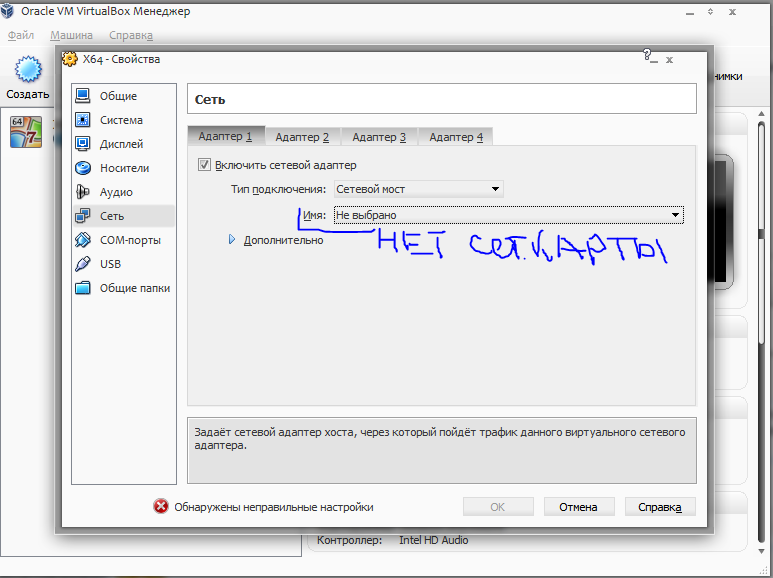Click the Сеть network icon
Image resolution: width=773 pixels, height=578 pixels.
83,216
